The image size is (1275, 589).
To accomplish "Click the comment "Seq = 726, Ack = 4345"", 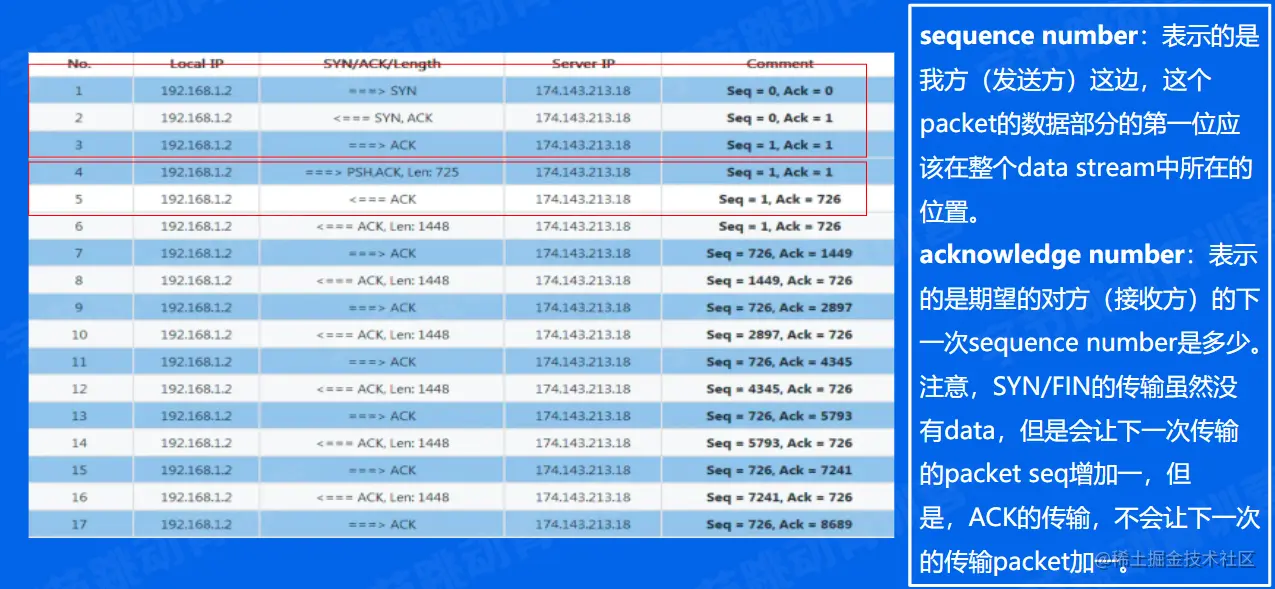I will [780, 361].
